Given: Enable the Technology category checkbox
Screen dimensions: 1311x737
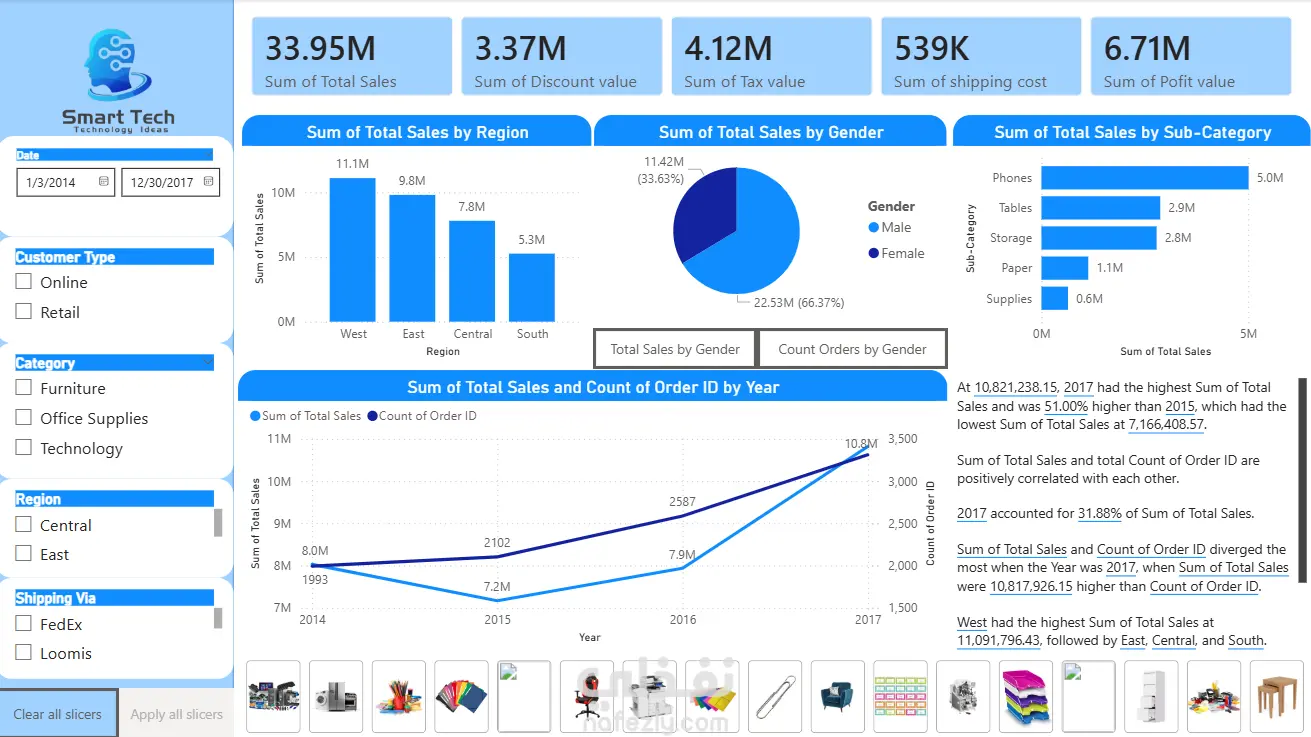Looking at the screenshot, I should (24, 448).
